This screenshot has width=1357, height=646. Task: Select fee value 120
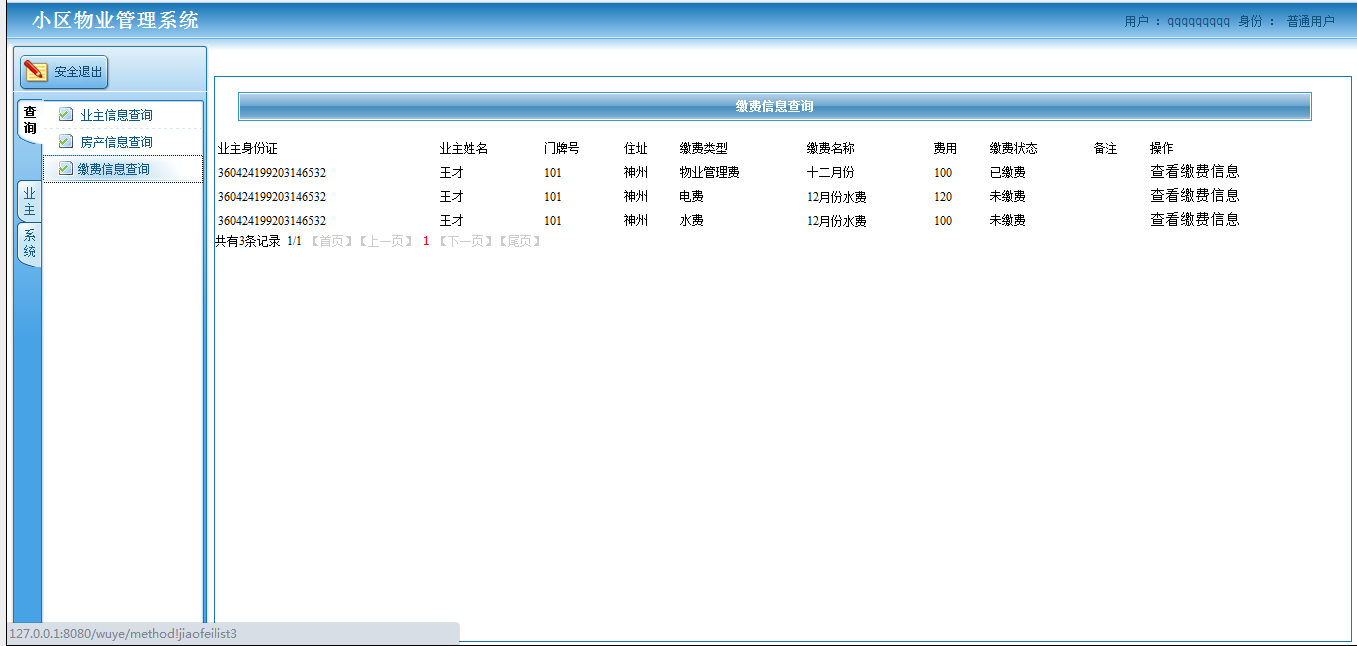[x=943, y=197]
